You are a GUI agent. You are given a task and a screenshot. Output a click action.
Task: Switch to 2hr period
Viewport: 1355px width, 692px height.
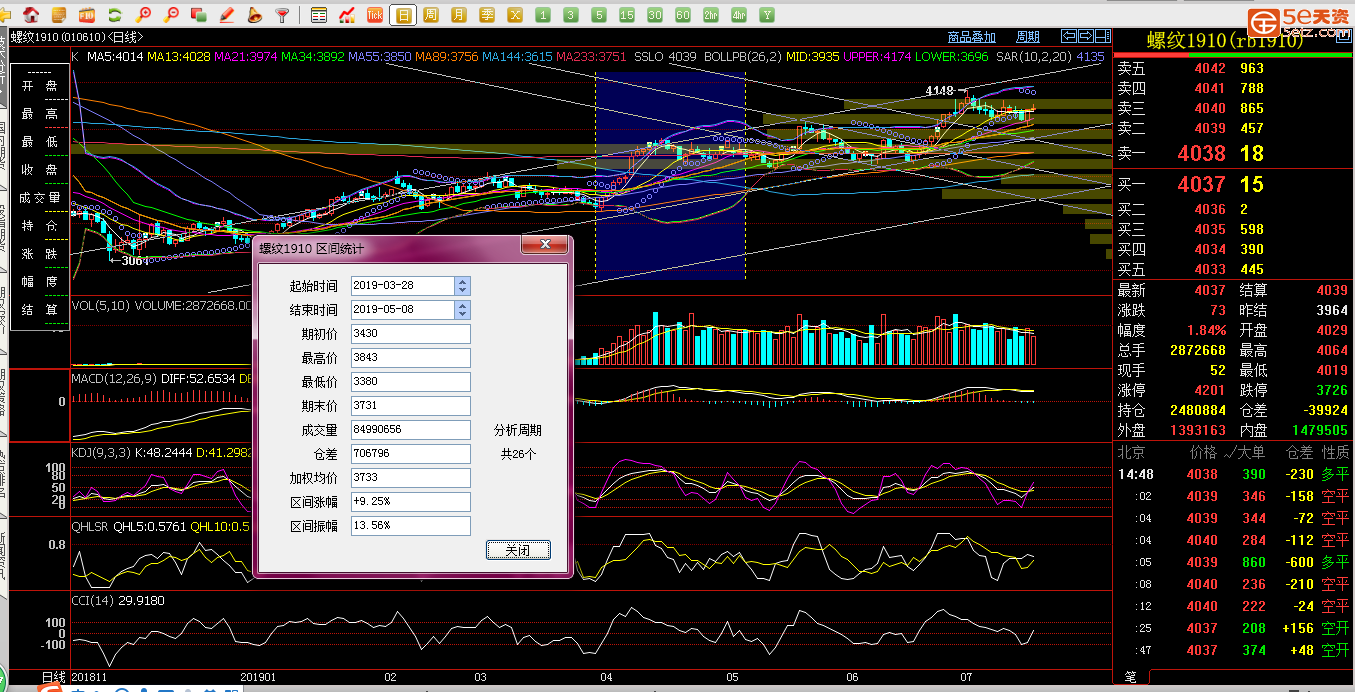pyautogui.click(x=711, y=15)
